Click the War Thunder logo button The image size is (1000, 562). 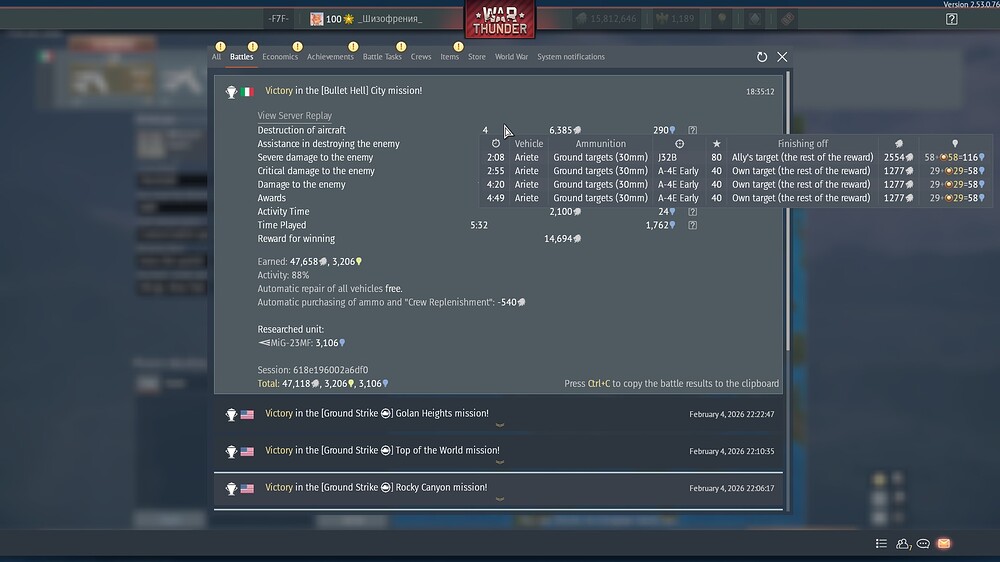(x=499, y=19)
